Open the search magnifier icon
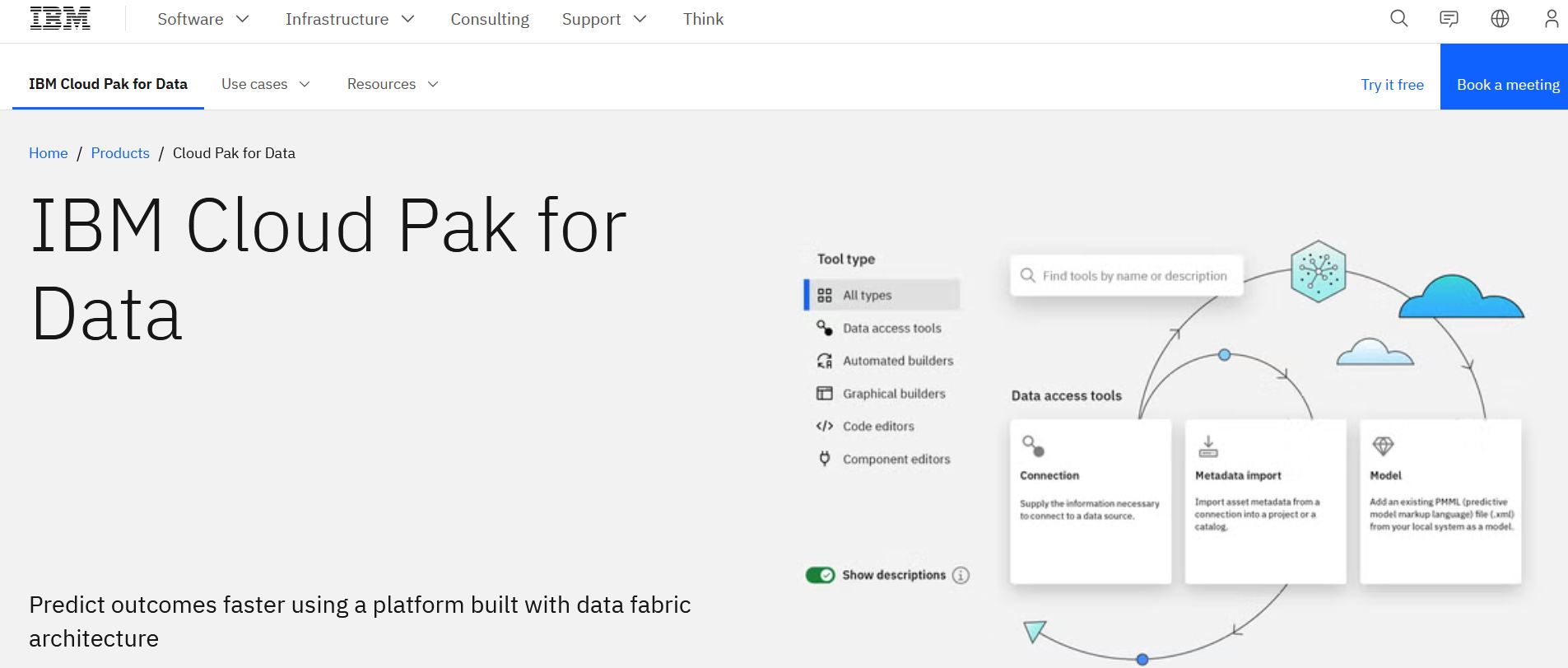 coord(1398,18)
